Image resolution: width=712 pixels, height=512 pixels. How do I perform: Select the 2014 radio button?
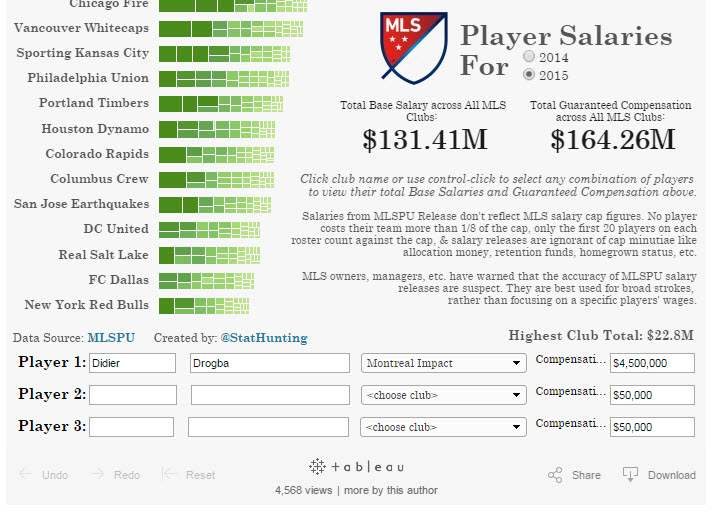tap(529, 58)
